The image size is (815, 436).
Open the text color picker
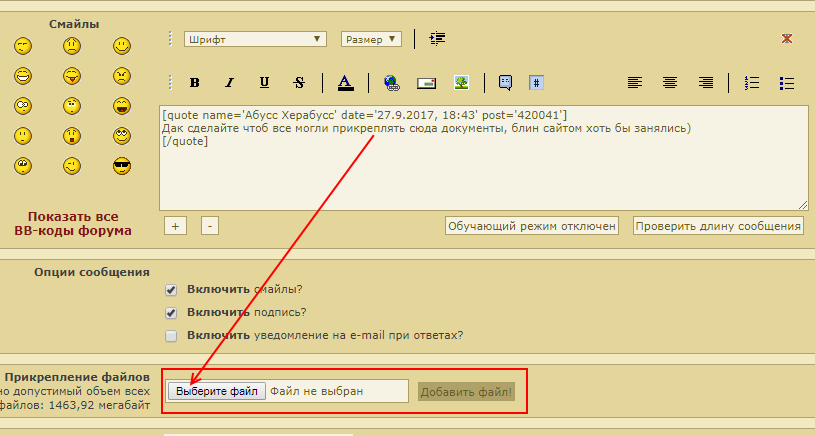pos(345,83)
